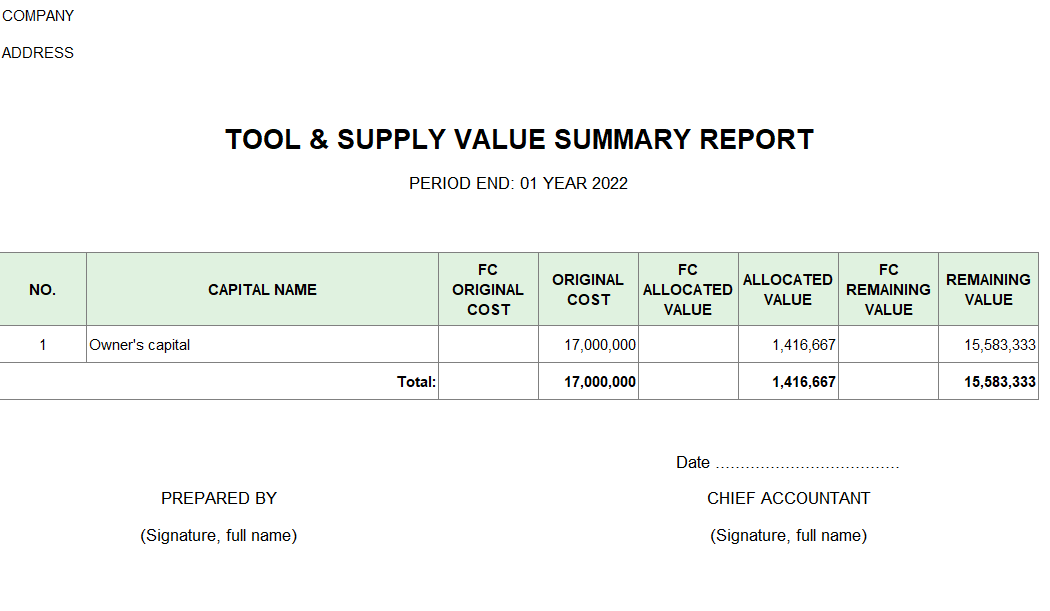
Task: Click the Total: row label
Action: [x=416, y=382]
